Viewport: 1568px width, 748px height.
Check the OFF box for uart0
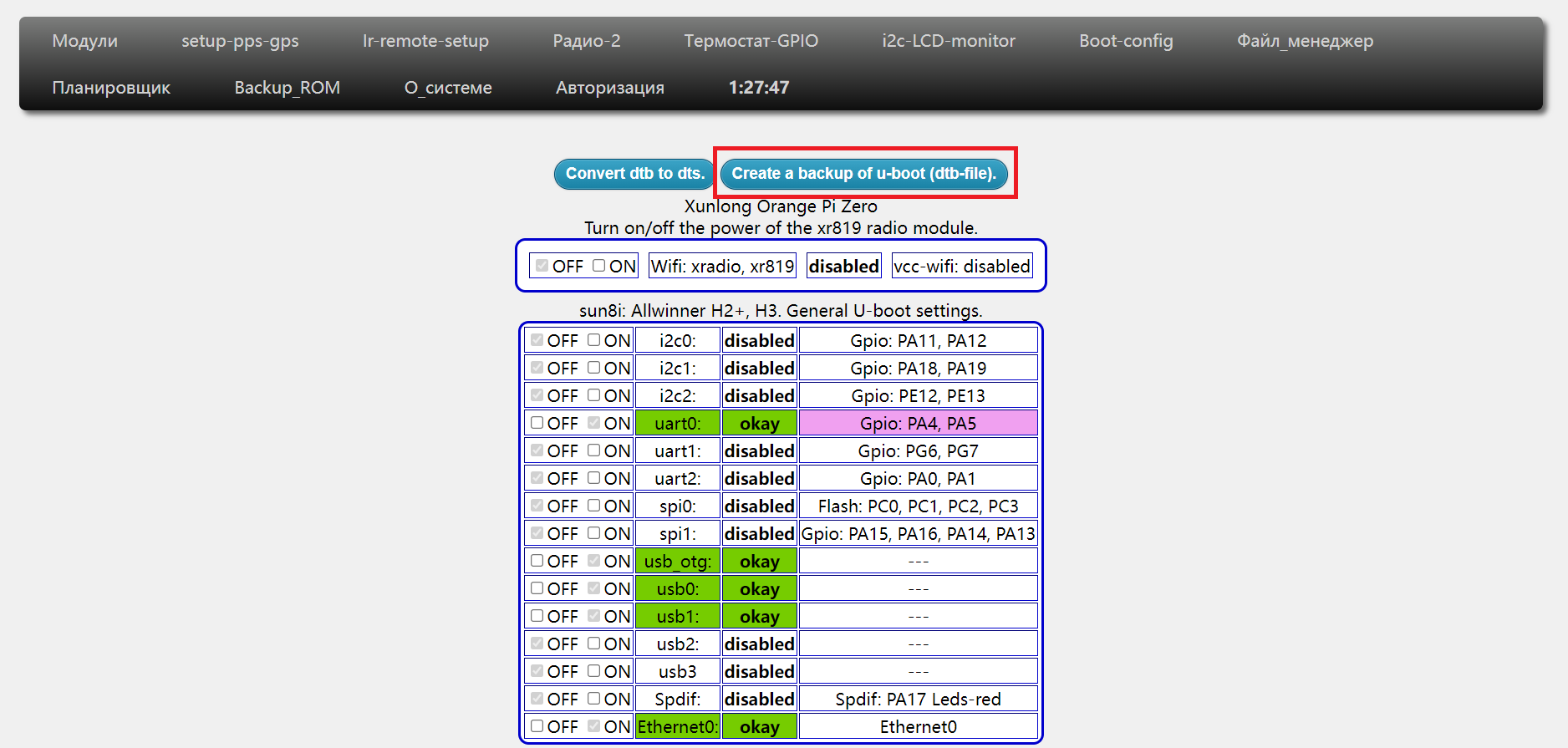(537, 423)
